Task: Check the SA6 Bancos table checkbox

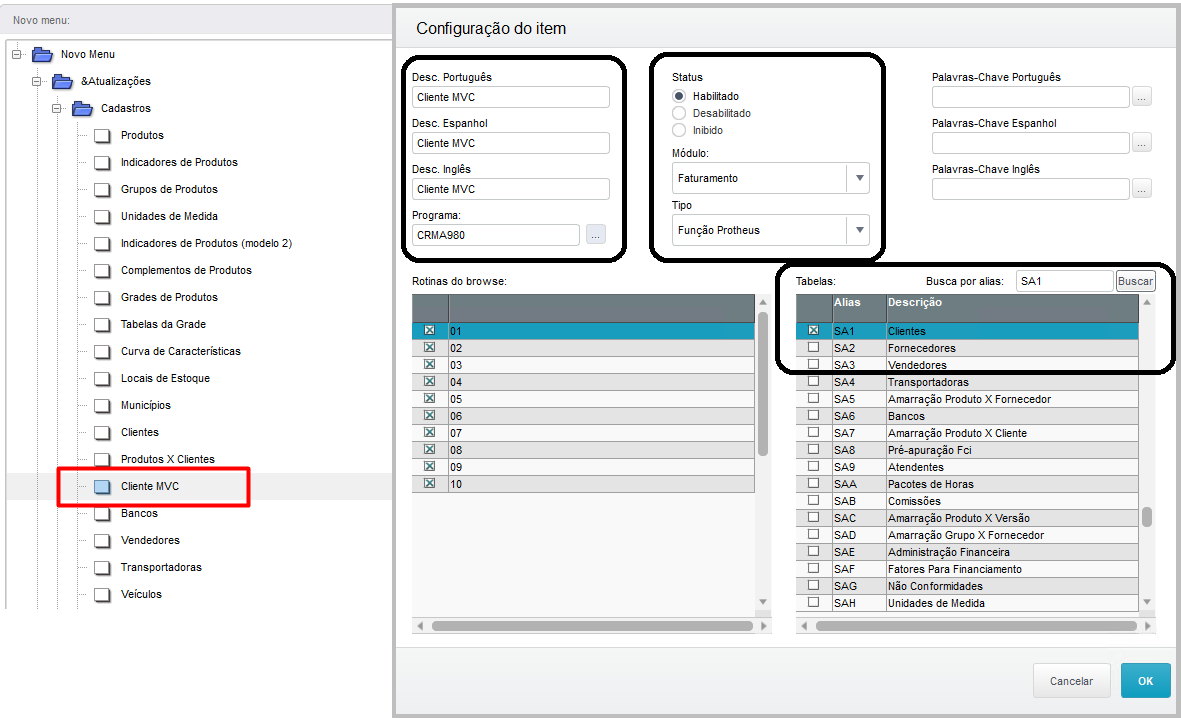Action: (813, 415)
